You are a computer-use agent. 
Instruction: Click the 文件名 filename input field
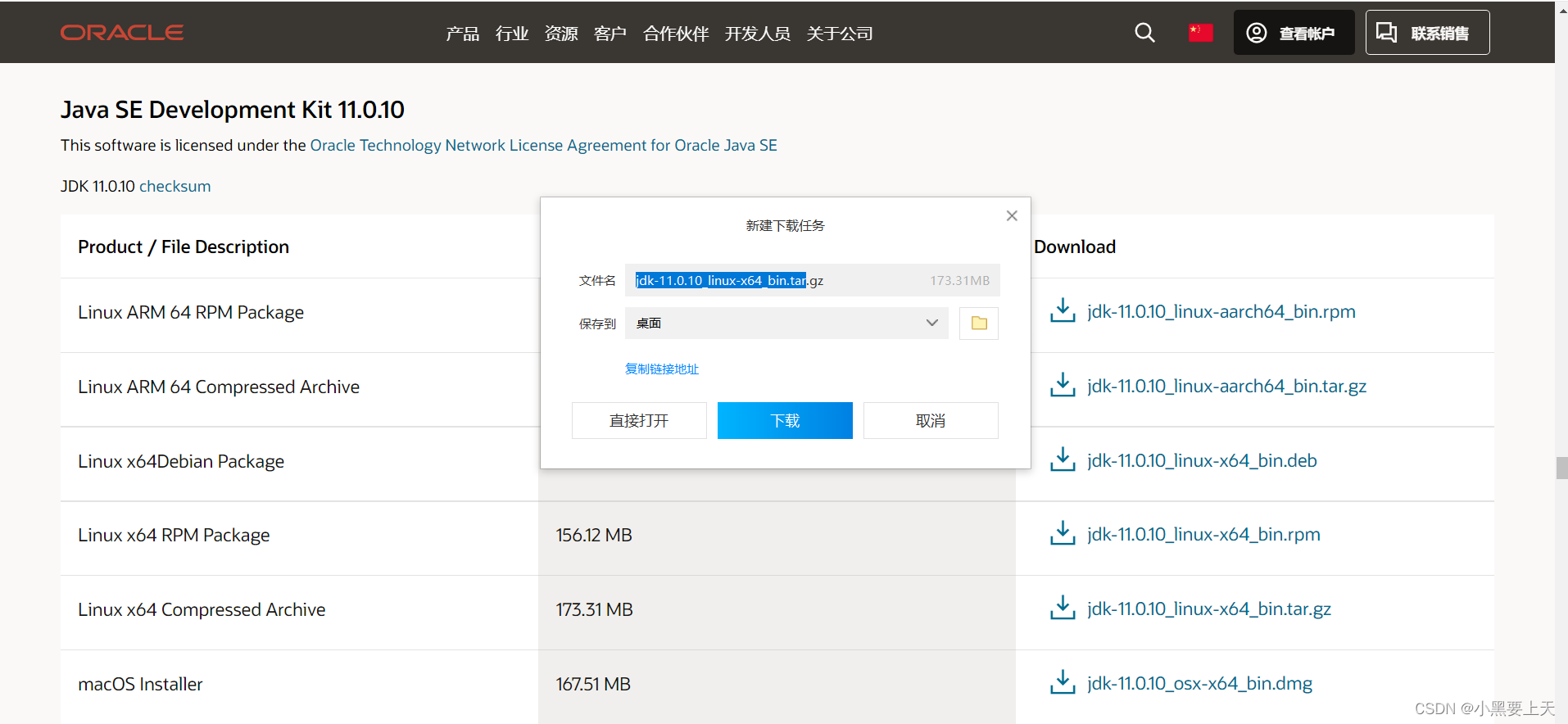pyautogui.click(x=812, y=280)
